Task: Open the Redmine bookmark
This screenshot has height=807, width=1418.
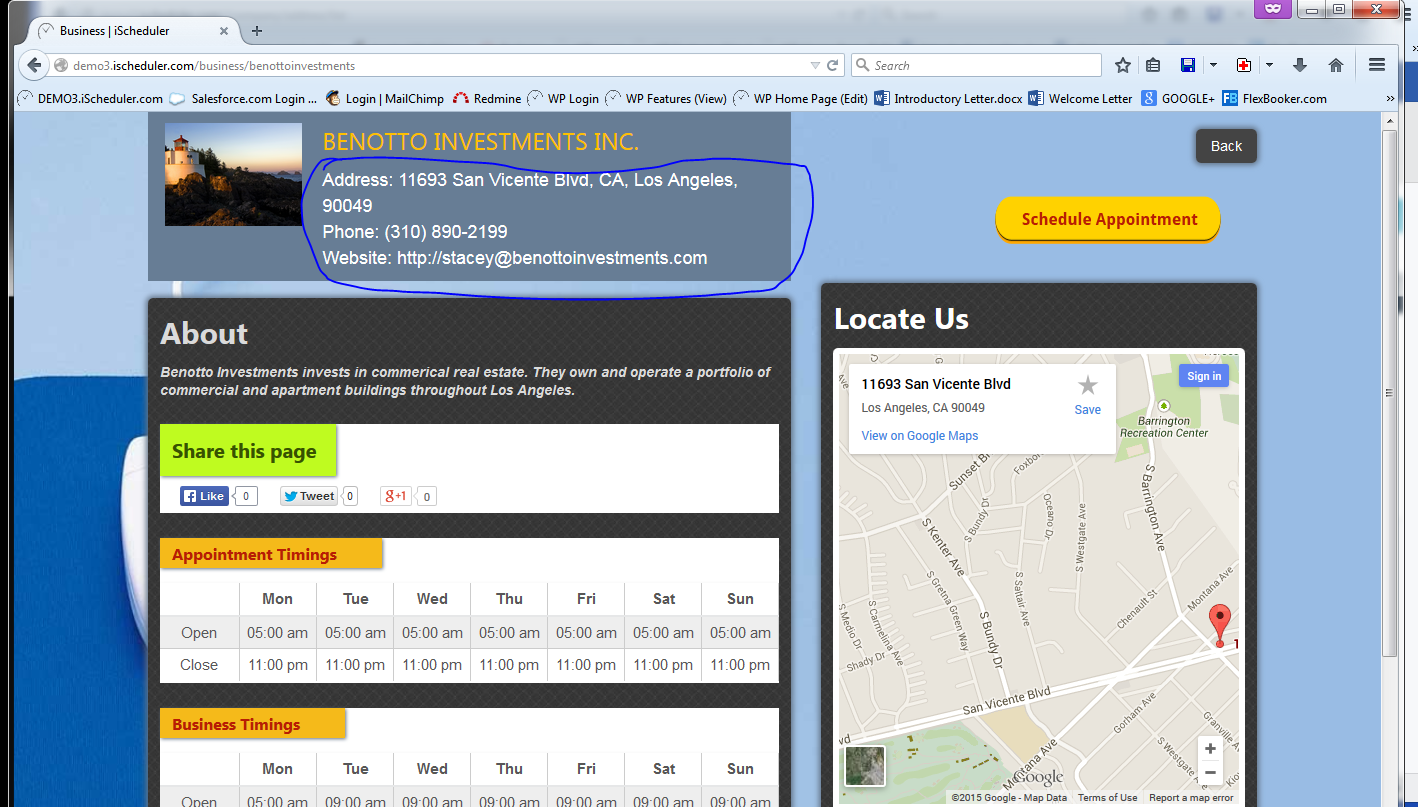Action: (x=487, y=98)
